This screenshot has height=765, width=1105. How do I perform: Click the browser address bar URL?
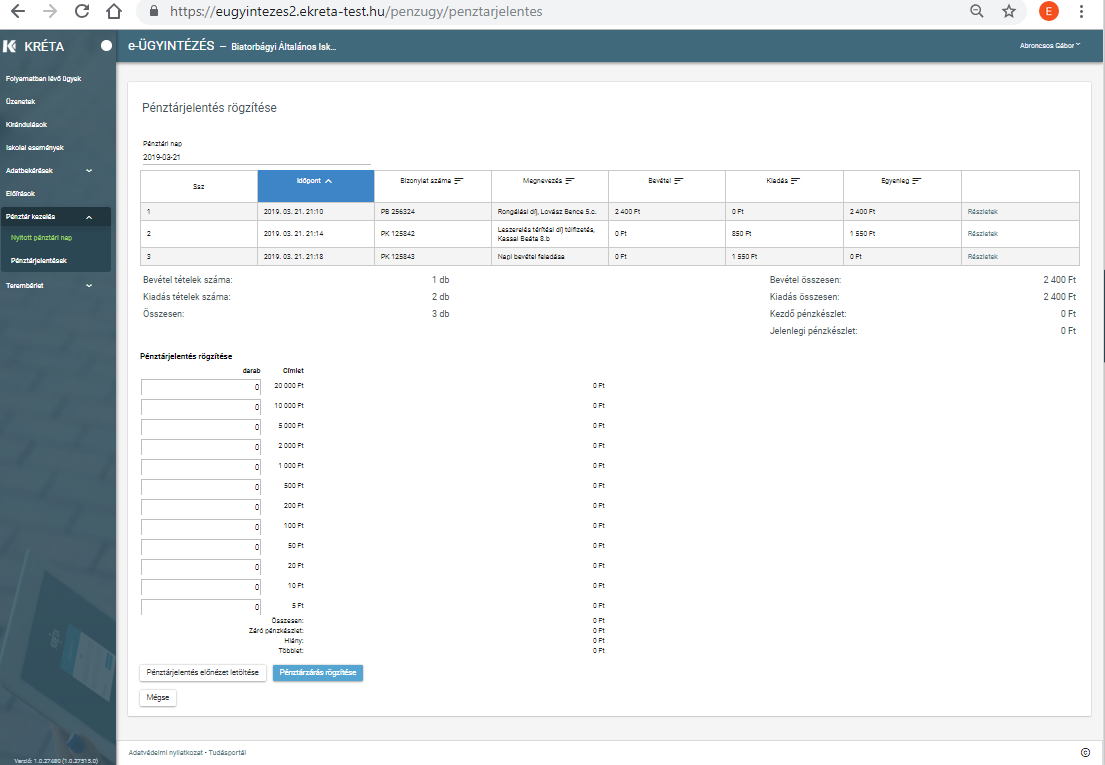tap(356, 11)
